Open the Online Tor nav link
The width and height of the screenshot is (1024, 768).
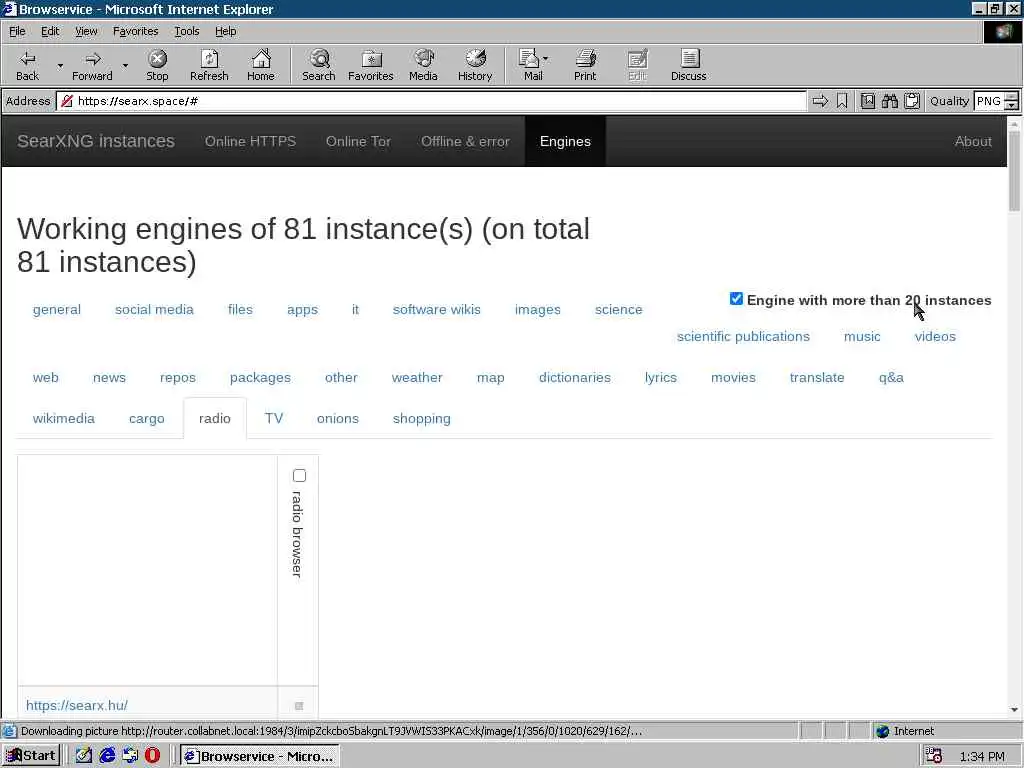pyautogui.click(x=358, y=141)
